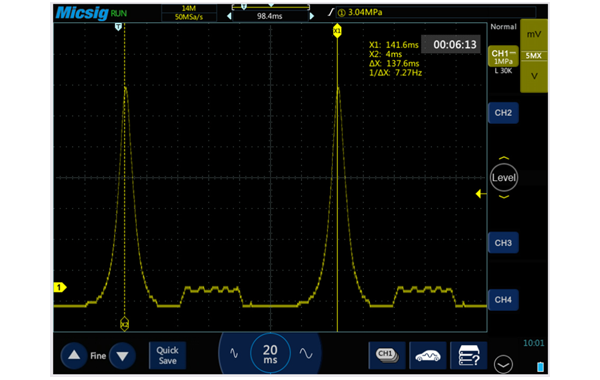Tap the round Level button
This screenshot has width=600, height=380.
(504, 178)
